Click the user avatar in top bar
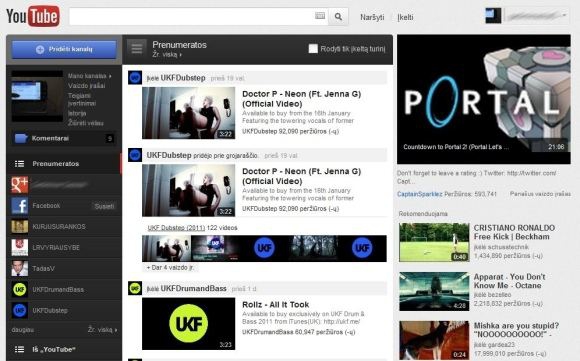 (493, 16)
